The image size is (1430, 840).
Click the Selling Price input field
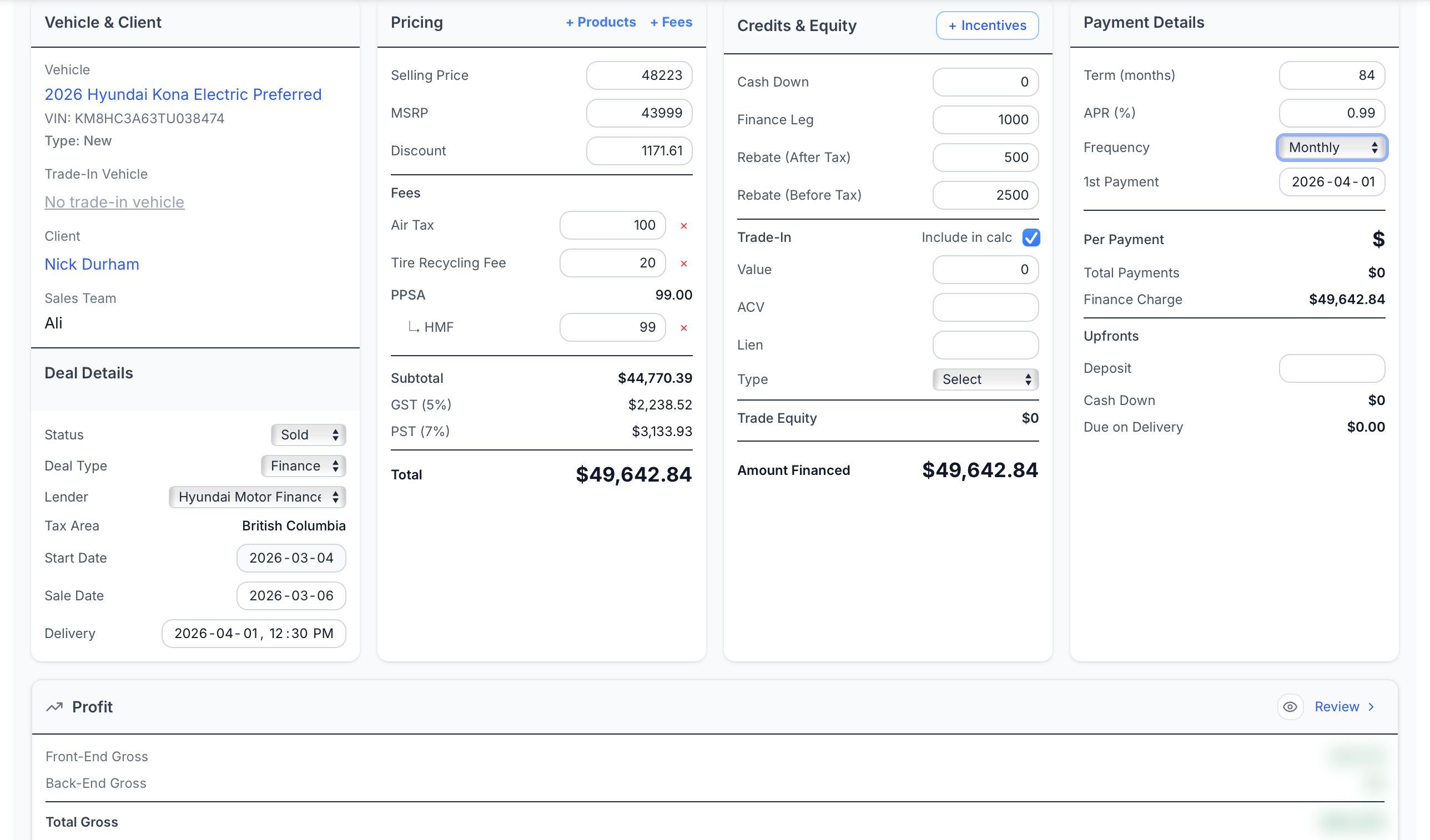(639, 75)
